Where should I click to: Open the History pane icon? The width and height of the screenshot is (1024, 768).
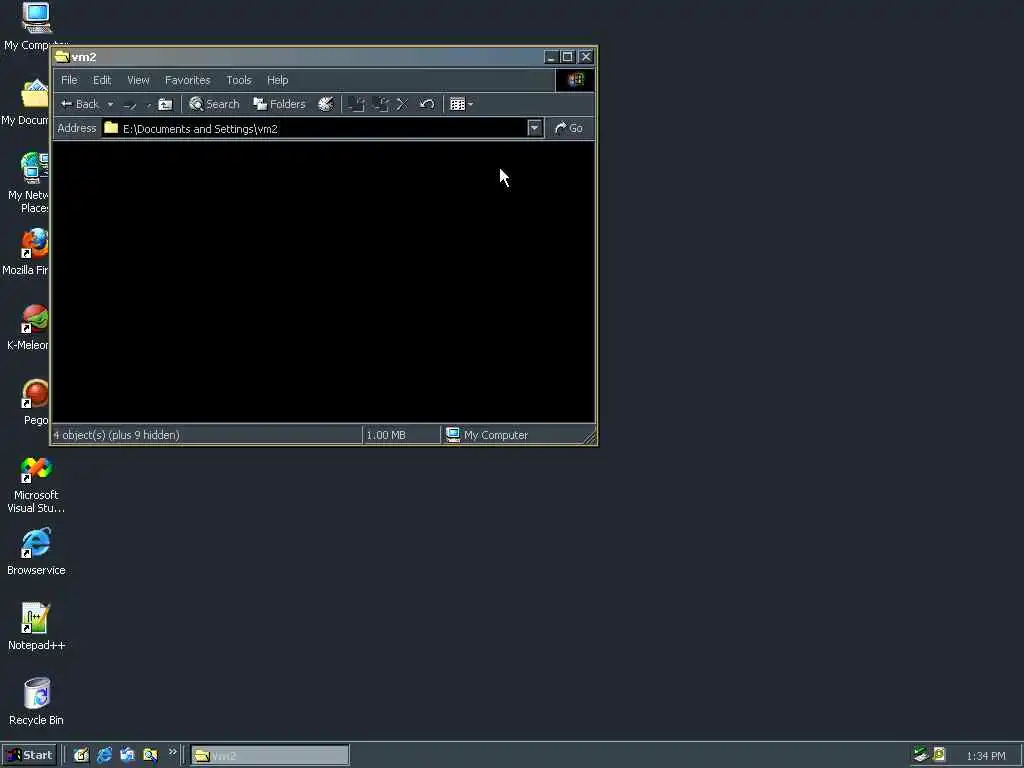(x=325, y=104)
